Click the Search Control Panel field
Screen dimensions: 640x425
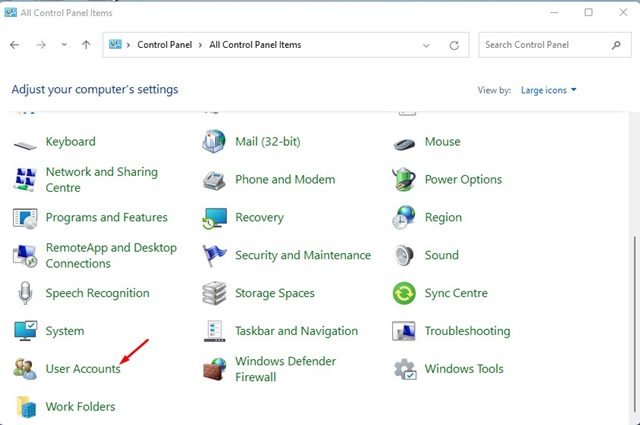pyautogui.click(x=555, y=45)
